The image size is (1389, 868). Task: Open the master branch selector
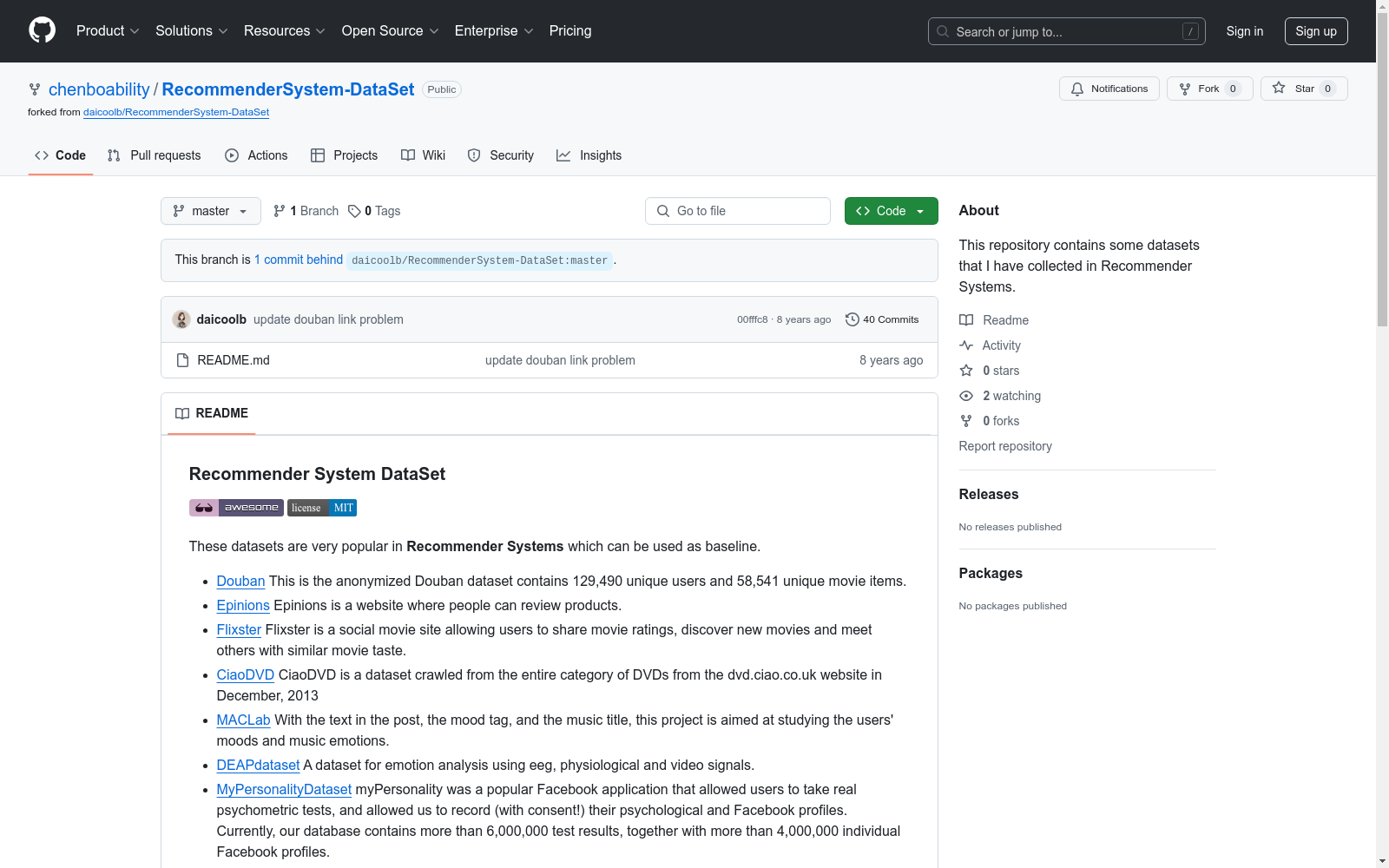pos(211,211)
